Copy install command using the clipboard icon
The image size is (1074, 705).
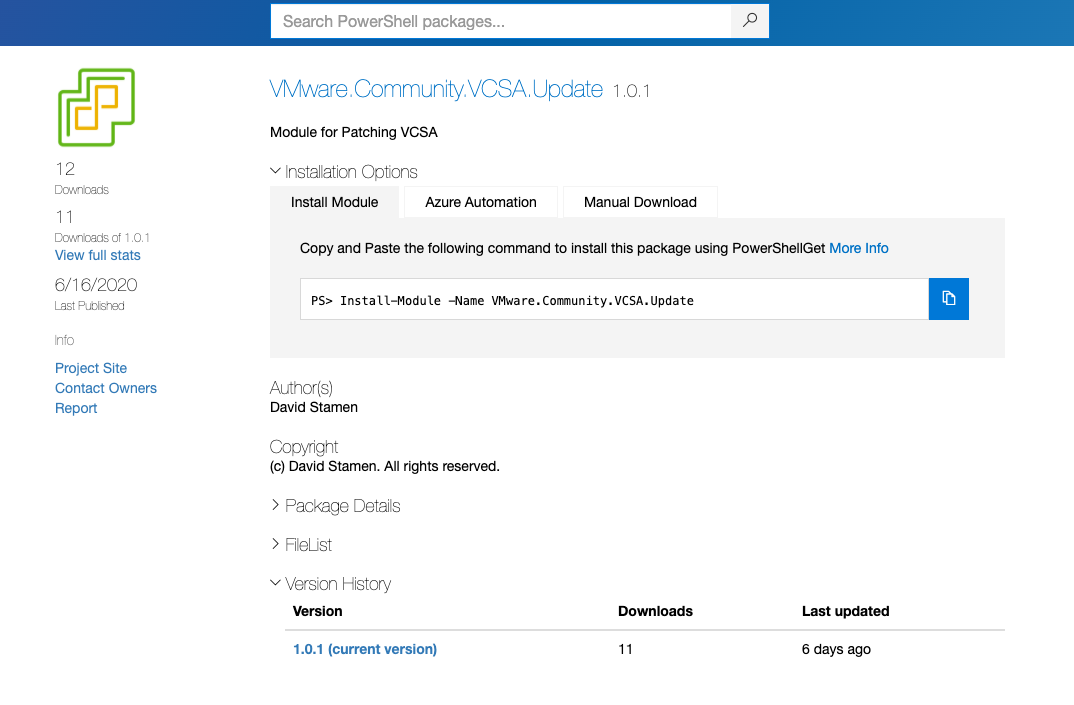(x=948, y=298)
